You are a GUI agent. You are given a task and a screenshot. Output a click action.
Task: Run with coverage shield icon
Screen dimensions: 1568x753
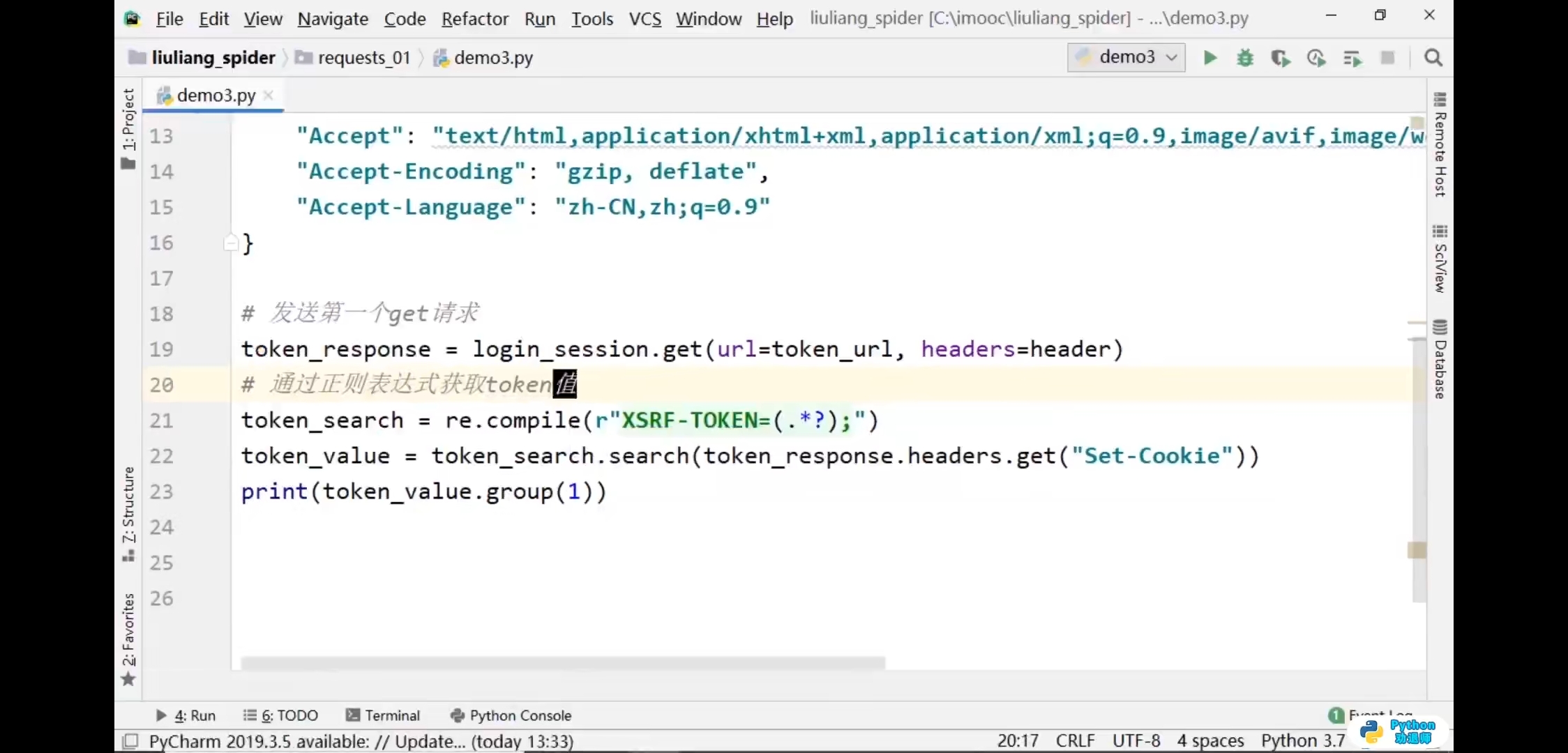point(1281,58)
